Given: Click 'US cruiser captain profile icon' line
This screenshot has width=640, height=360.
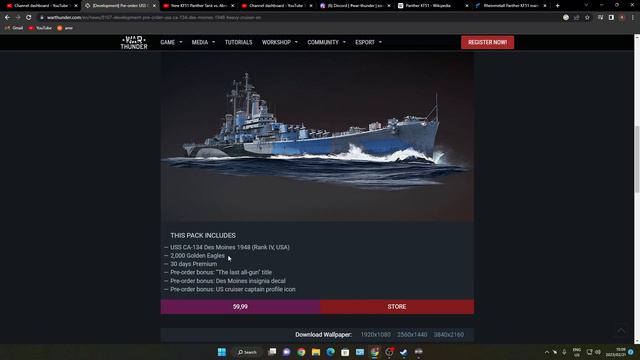Looking at the screenshot, I should point(233,289).
